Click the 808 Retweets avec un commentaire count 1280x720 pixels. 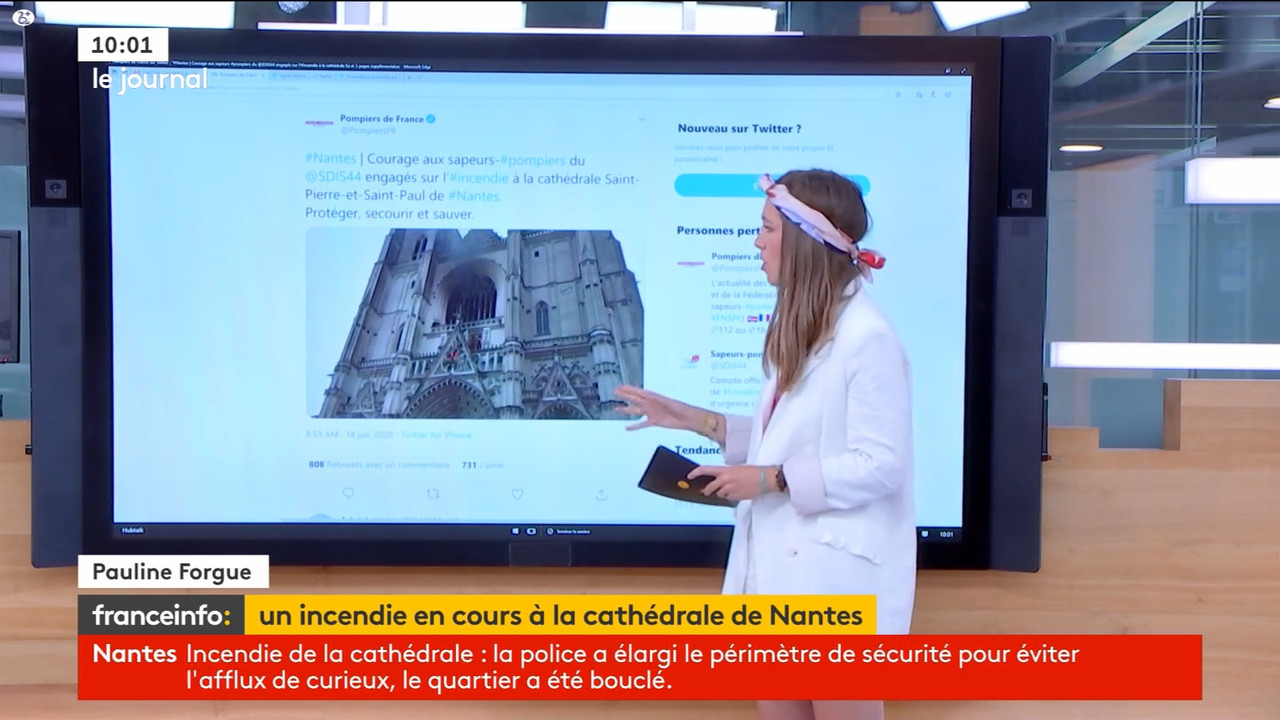point(379,465)
